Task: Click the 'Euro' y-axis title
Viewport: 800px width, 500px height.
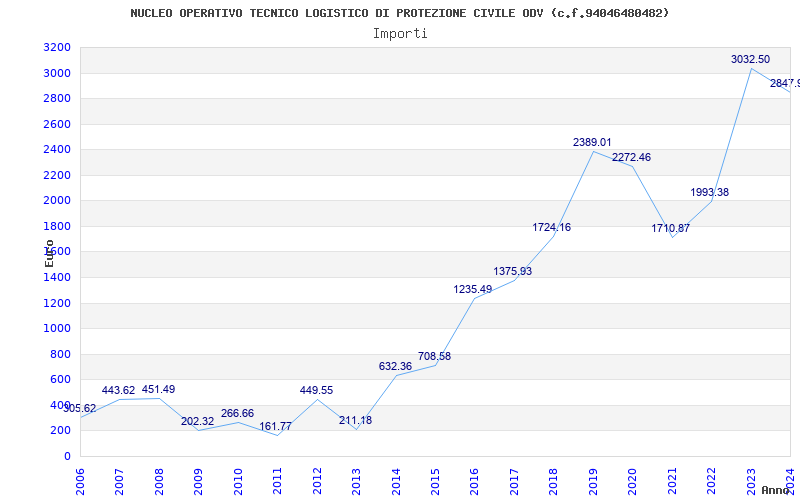Action: point(49,253)
